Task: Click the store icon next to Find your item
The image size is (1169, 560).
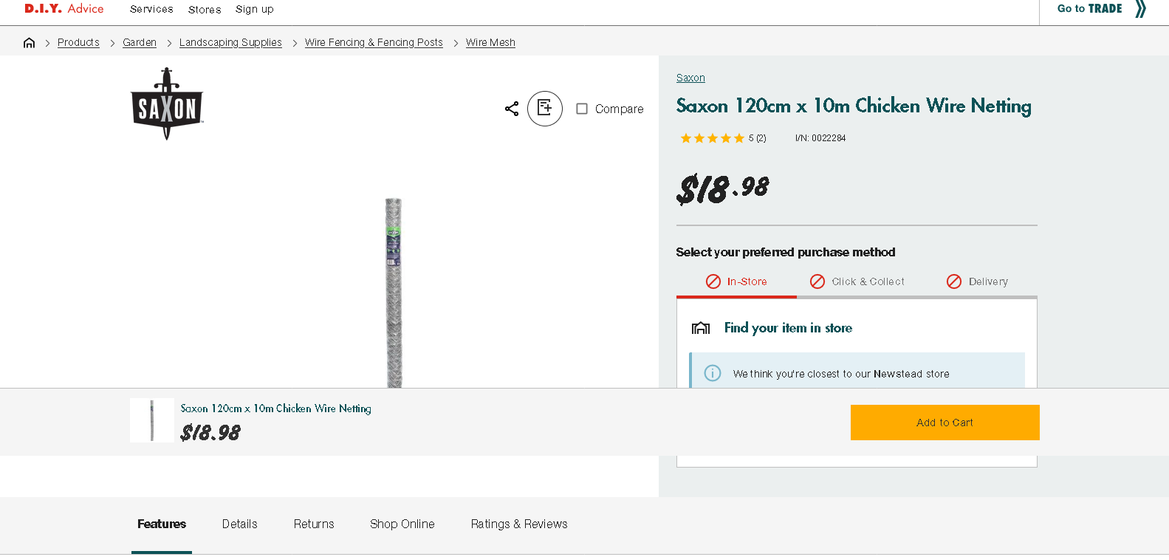Action: point(701,328)
